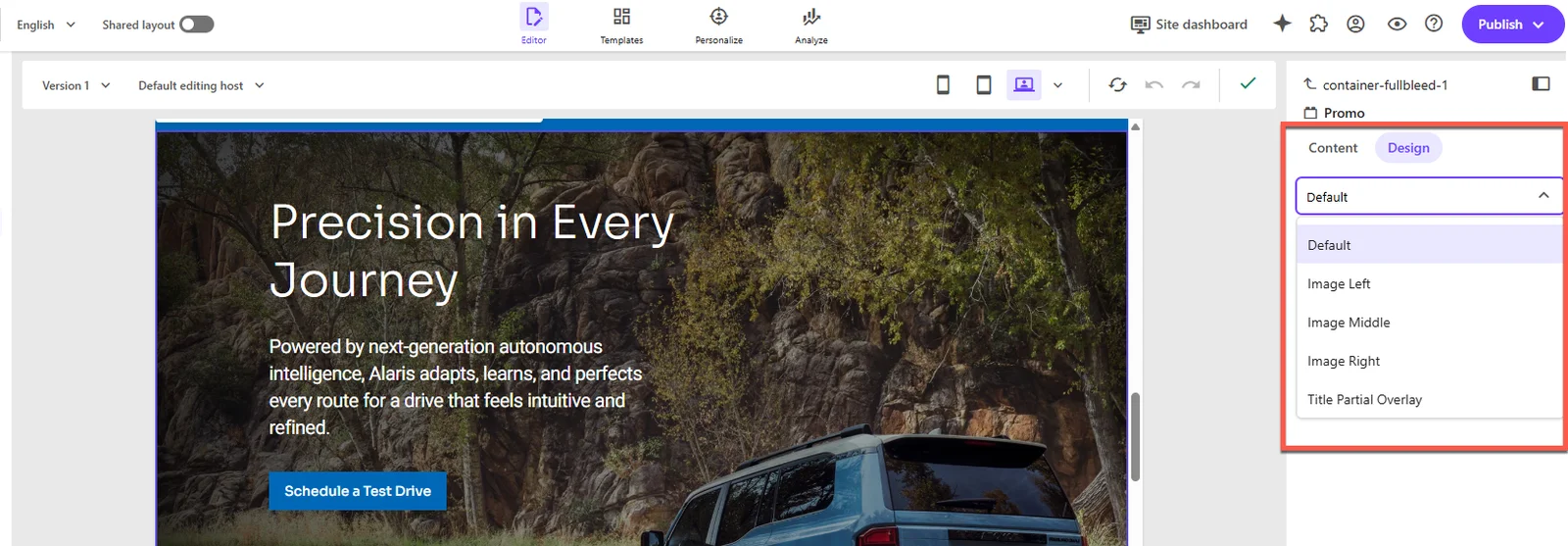1568x546 pixels.
Task: Open the help question mark icon
Action: click(x=1434, y=24)
